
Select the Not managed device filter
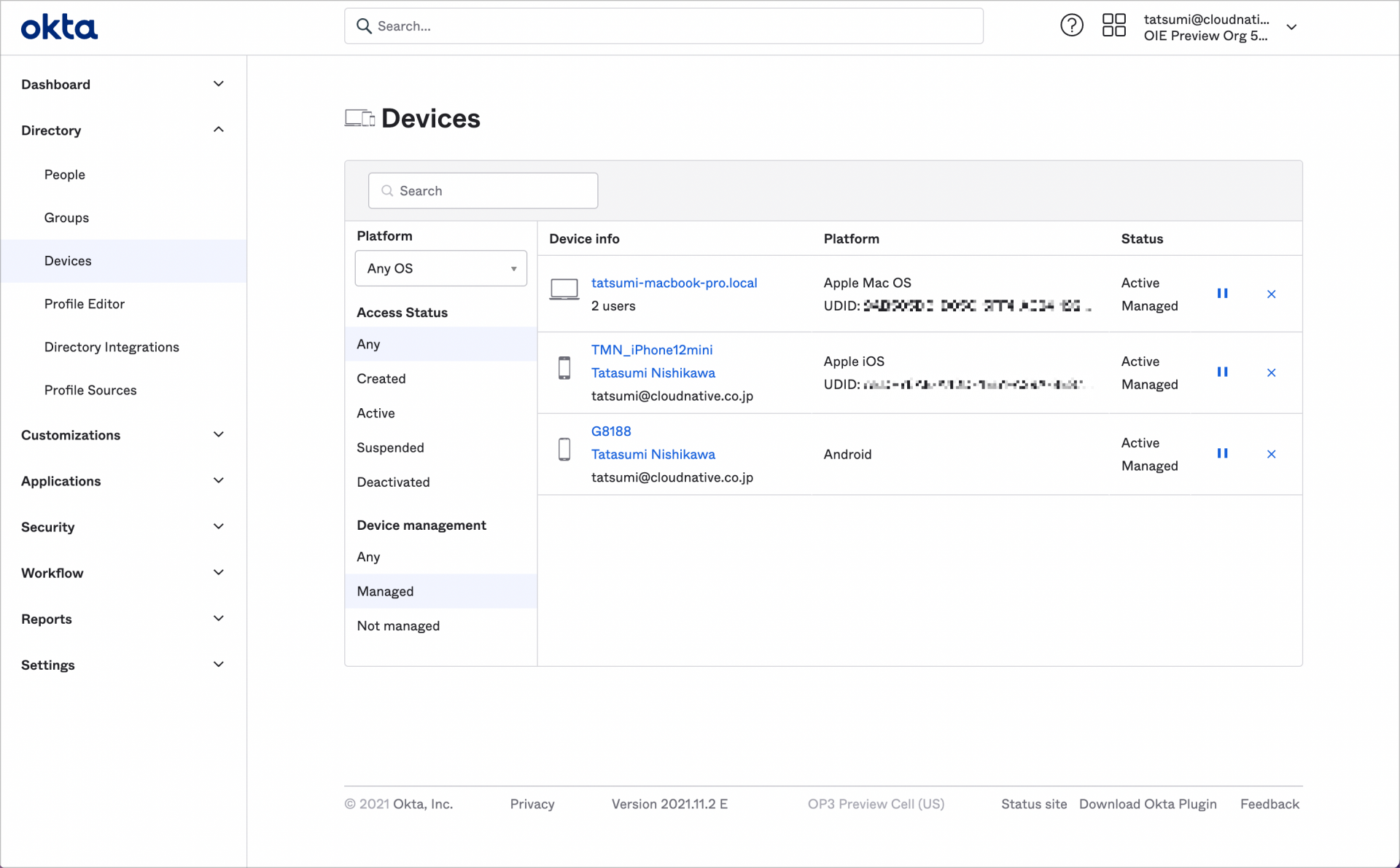tap(398, 625)
